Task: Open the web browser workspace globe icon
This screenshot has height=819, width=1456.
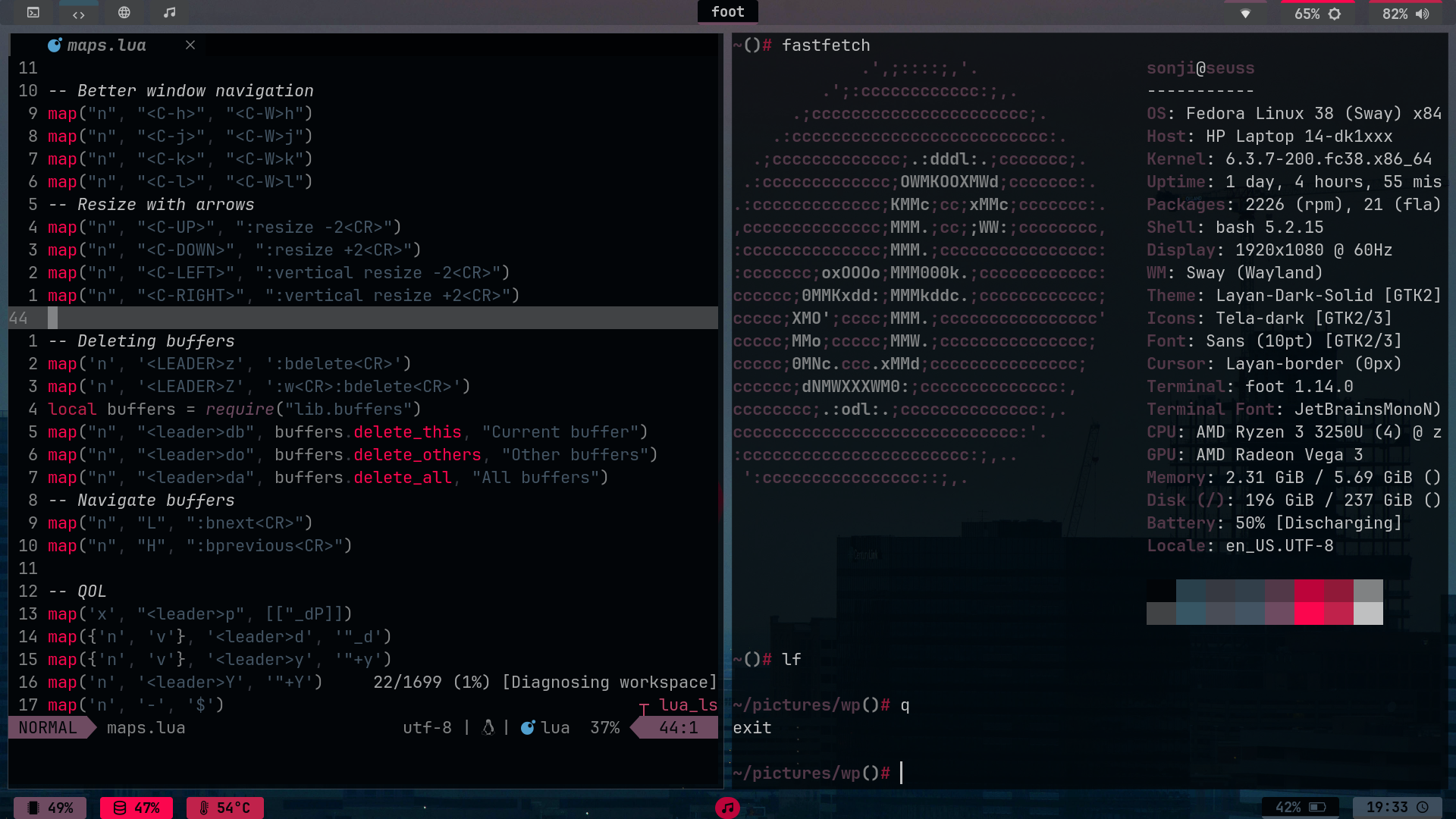Action: 124,13
